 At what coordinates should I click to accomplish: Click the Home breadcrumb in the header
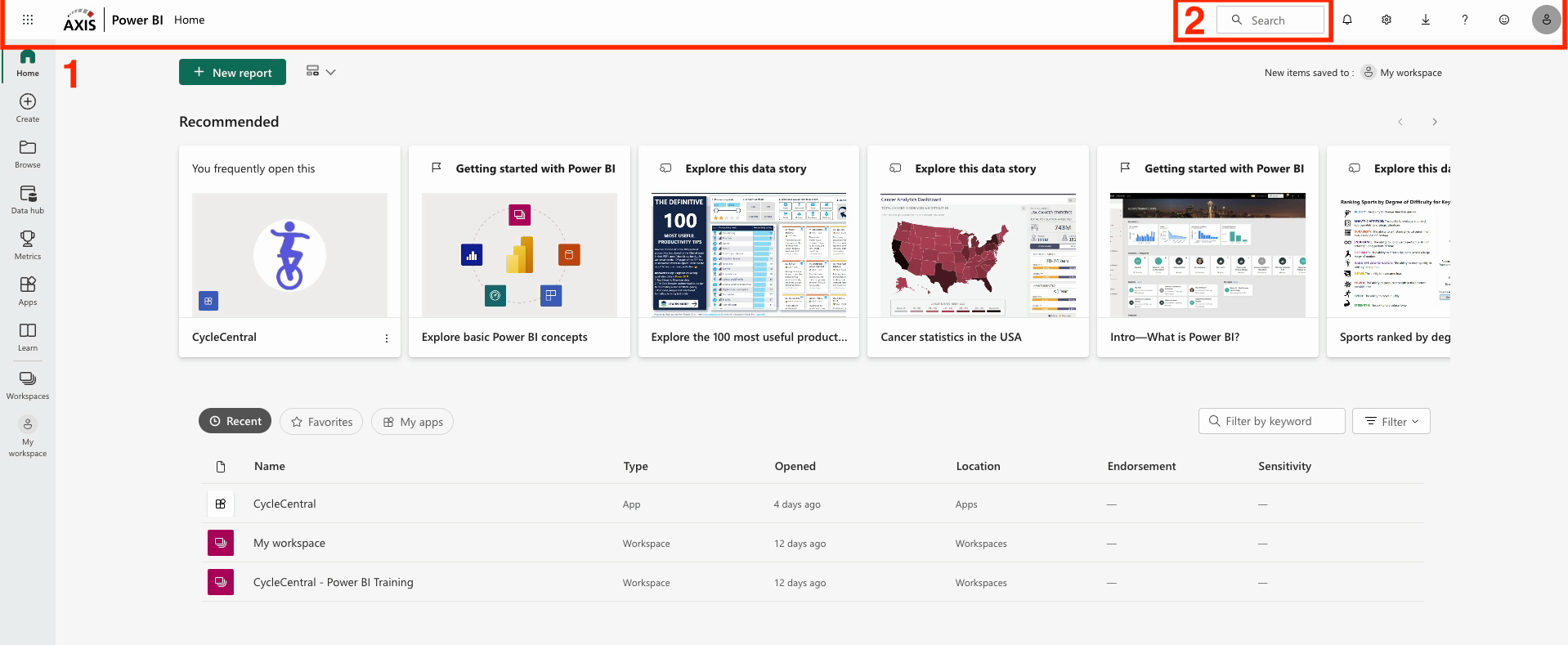point(190,20)
